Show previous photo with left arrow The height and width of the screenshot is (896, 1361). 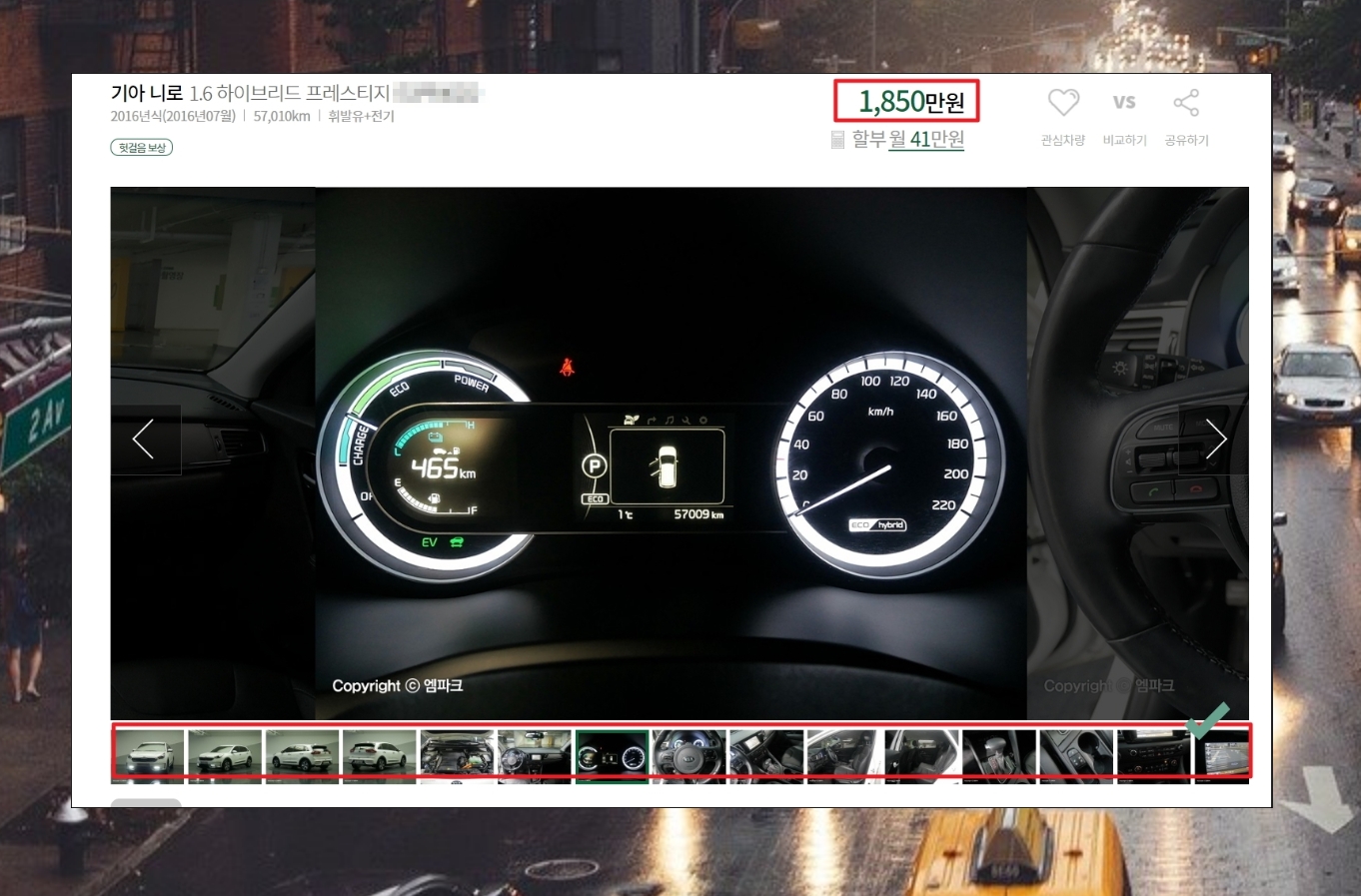pos(145,440)
